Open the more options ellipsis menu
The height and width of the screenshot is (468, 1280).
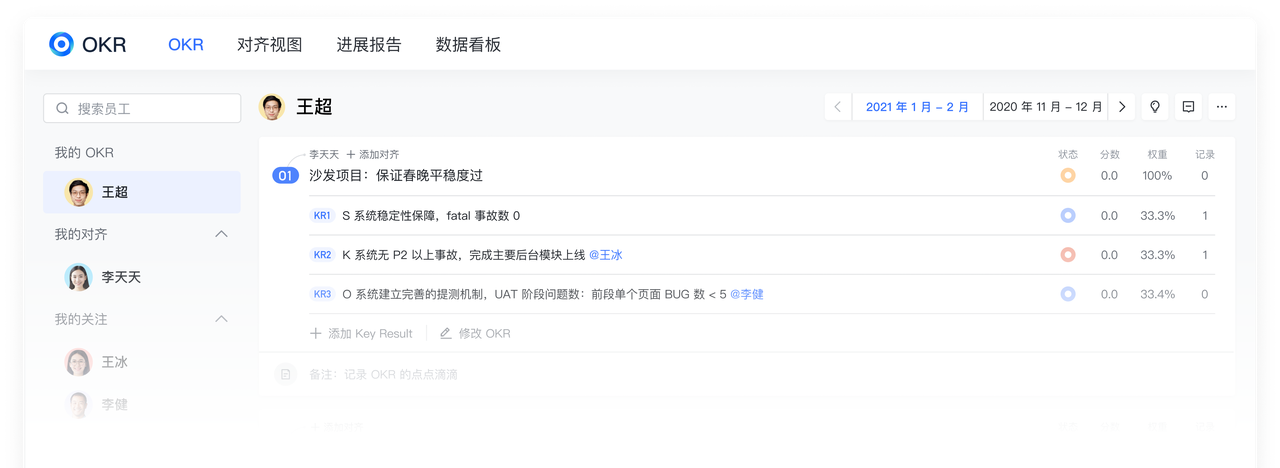pos(1222,107)
